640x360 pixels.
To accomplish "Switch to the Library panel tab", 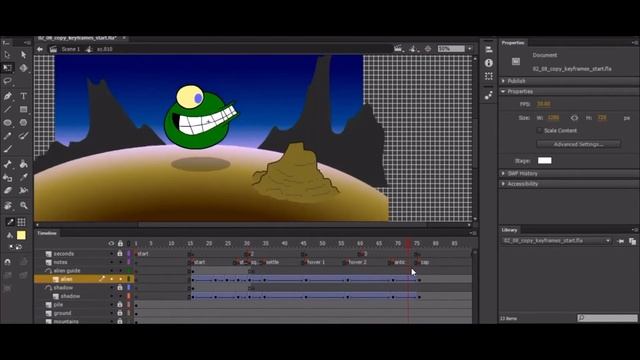I will click(509, 230).
